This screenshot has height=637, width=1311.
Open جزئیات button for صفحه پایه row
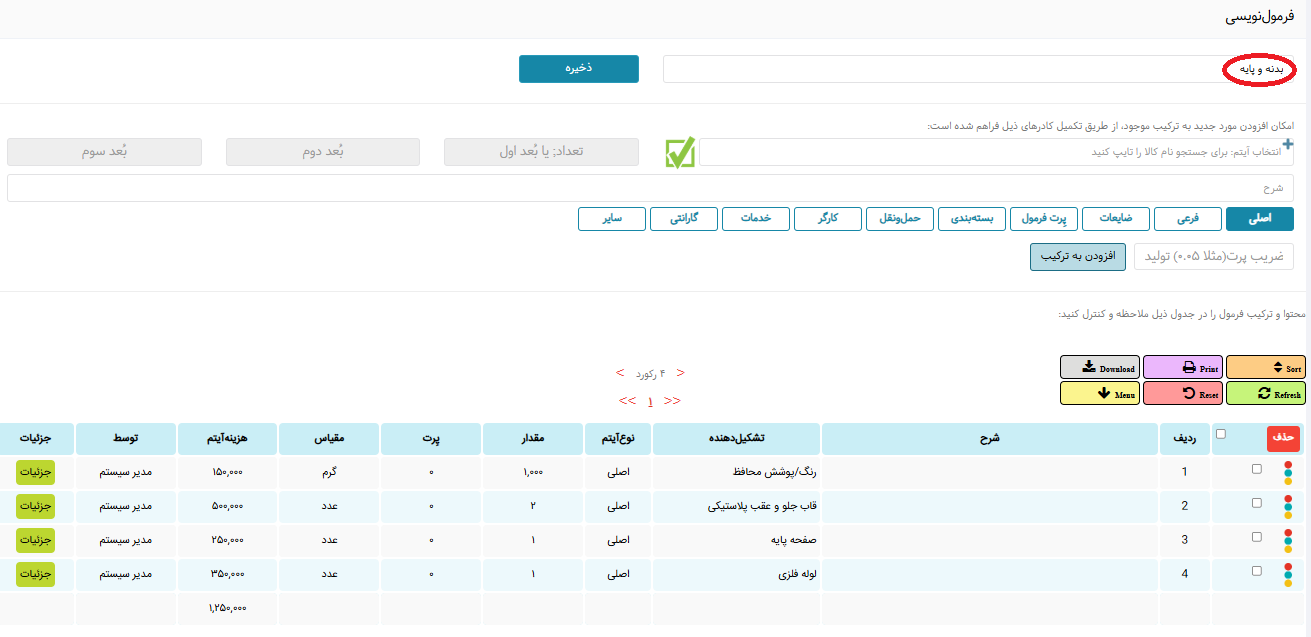[x=35, y=540]
